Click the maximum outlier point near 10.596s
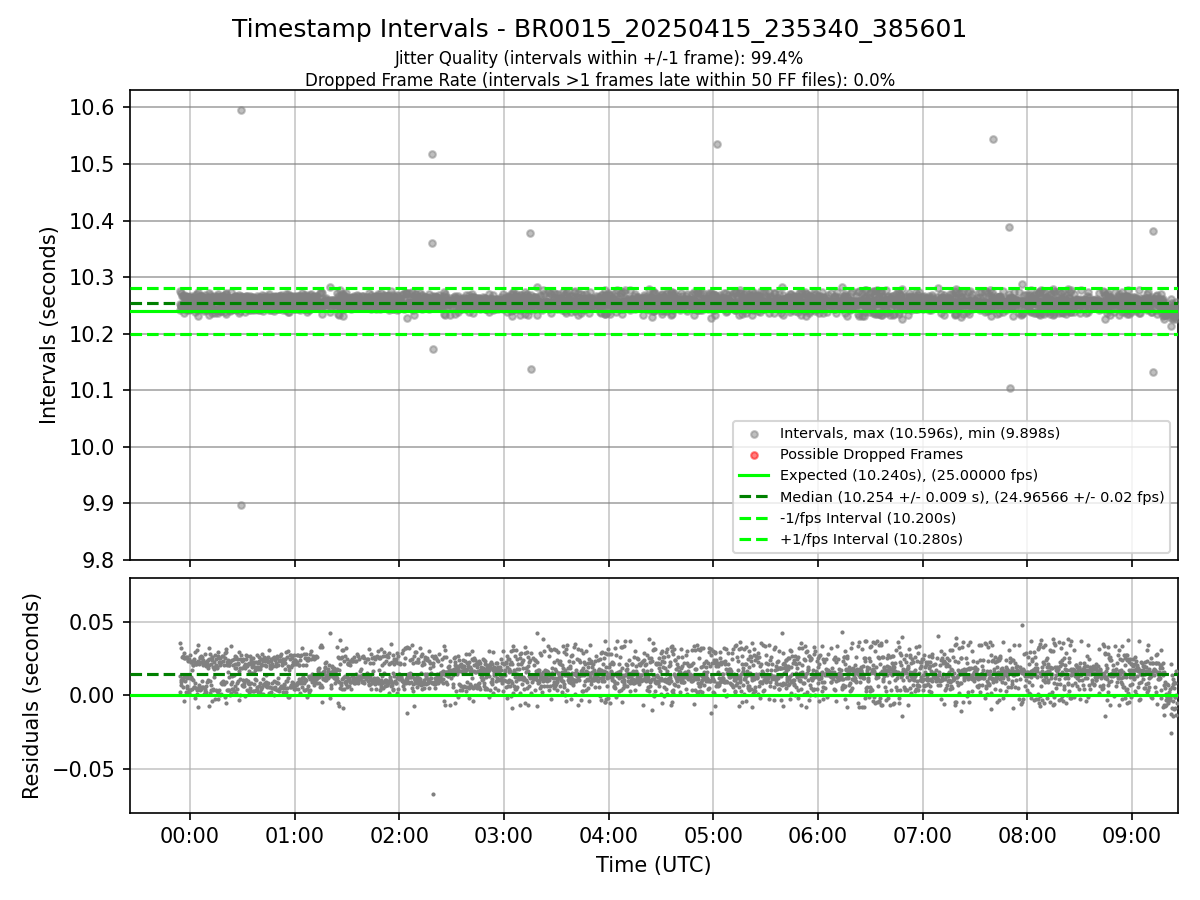Image resolution: width=1200 pixels, height=900 pixels. click(241, 110)
